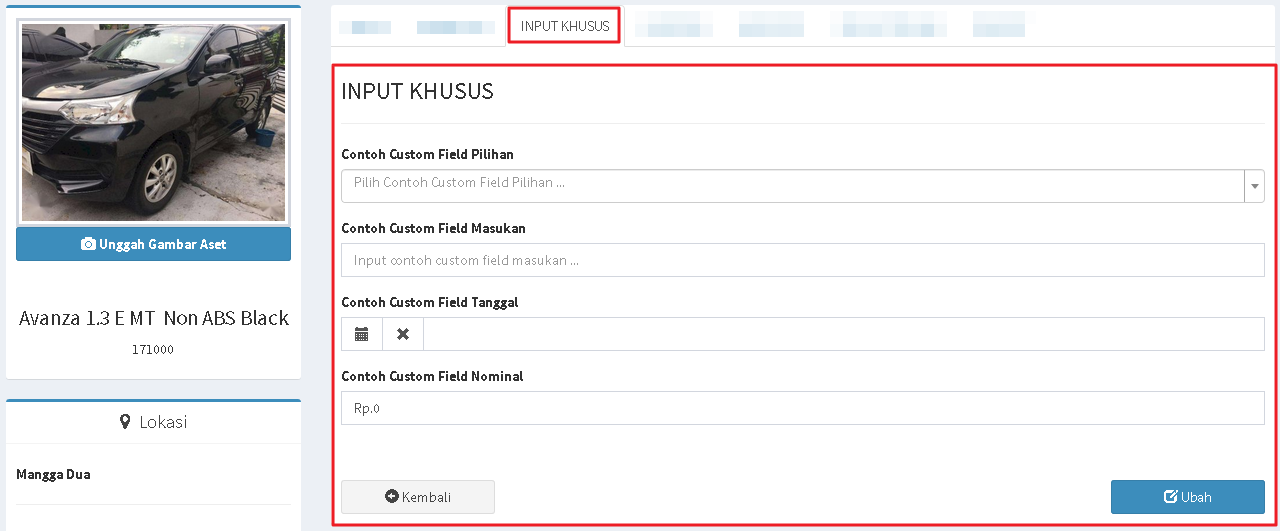Click the Unggah Gambar Aset text
The height and width of the screenshot is (531, 1280).
pyautogui.click(x=163, y=244)
